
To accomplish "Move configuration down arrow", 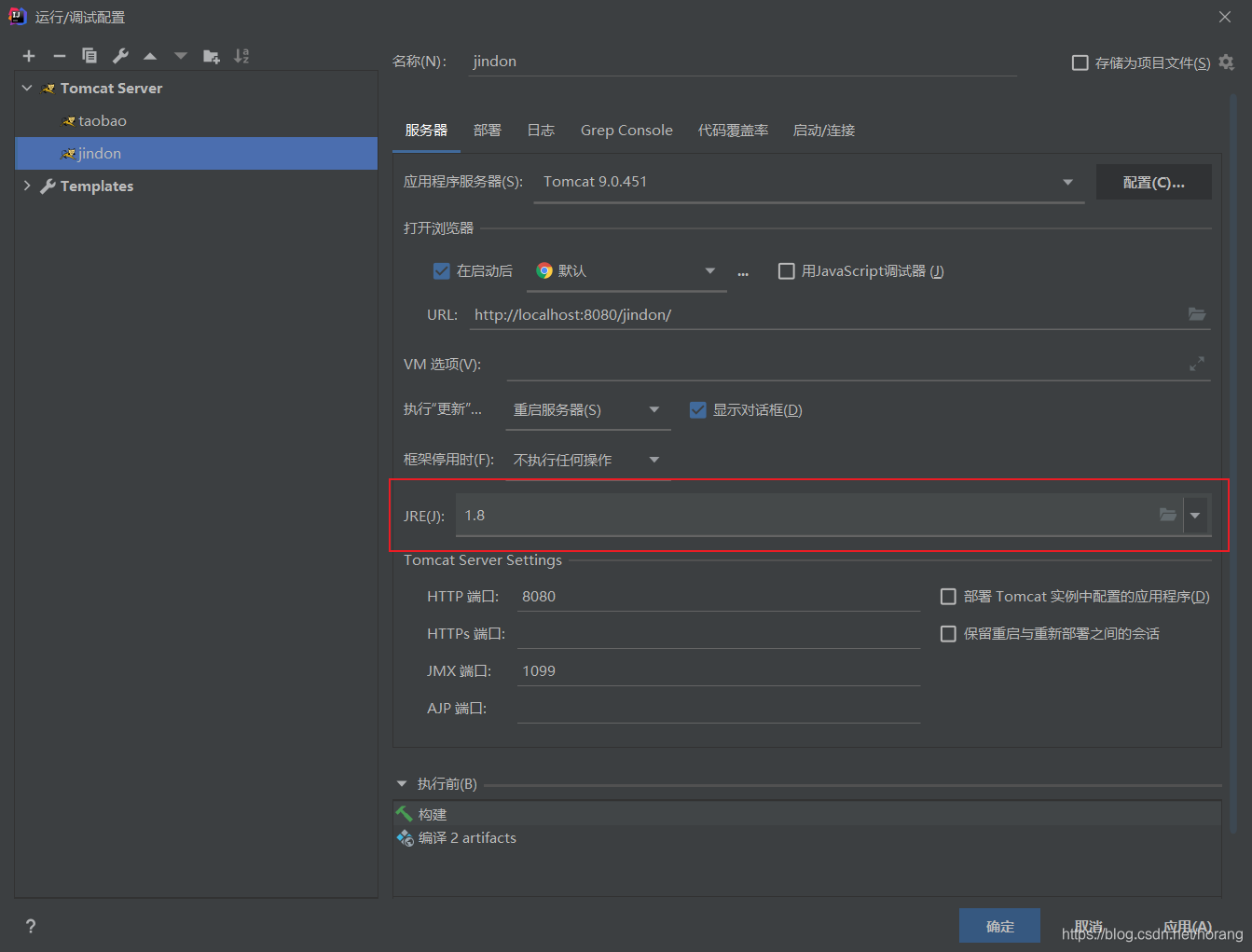I will click(x=181, y=56).
